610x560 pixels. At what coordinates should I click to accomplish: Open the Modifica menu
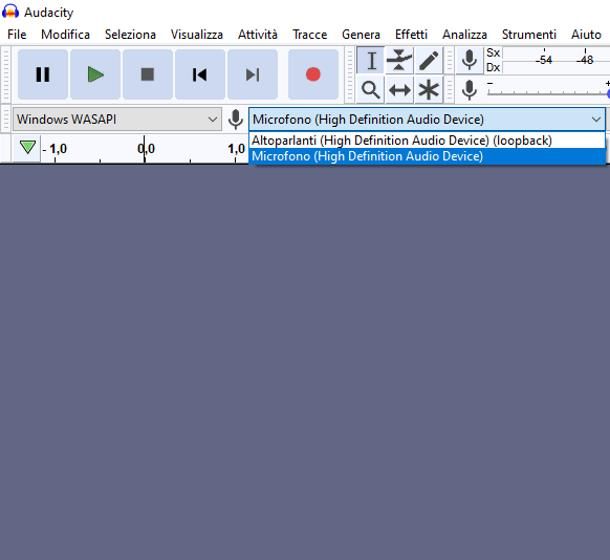[x=65, y=34]
